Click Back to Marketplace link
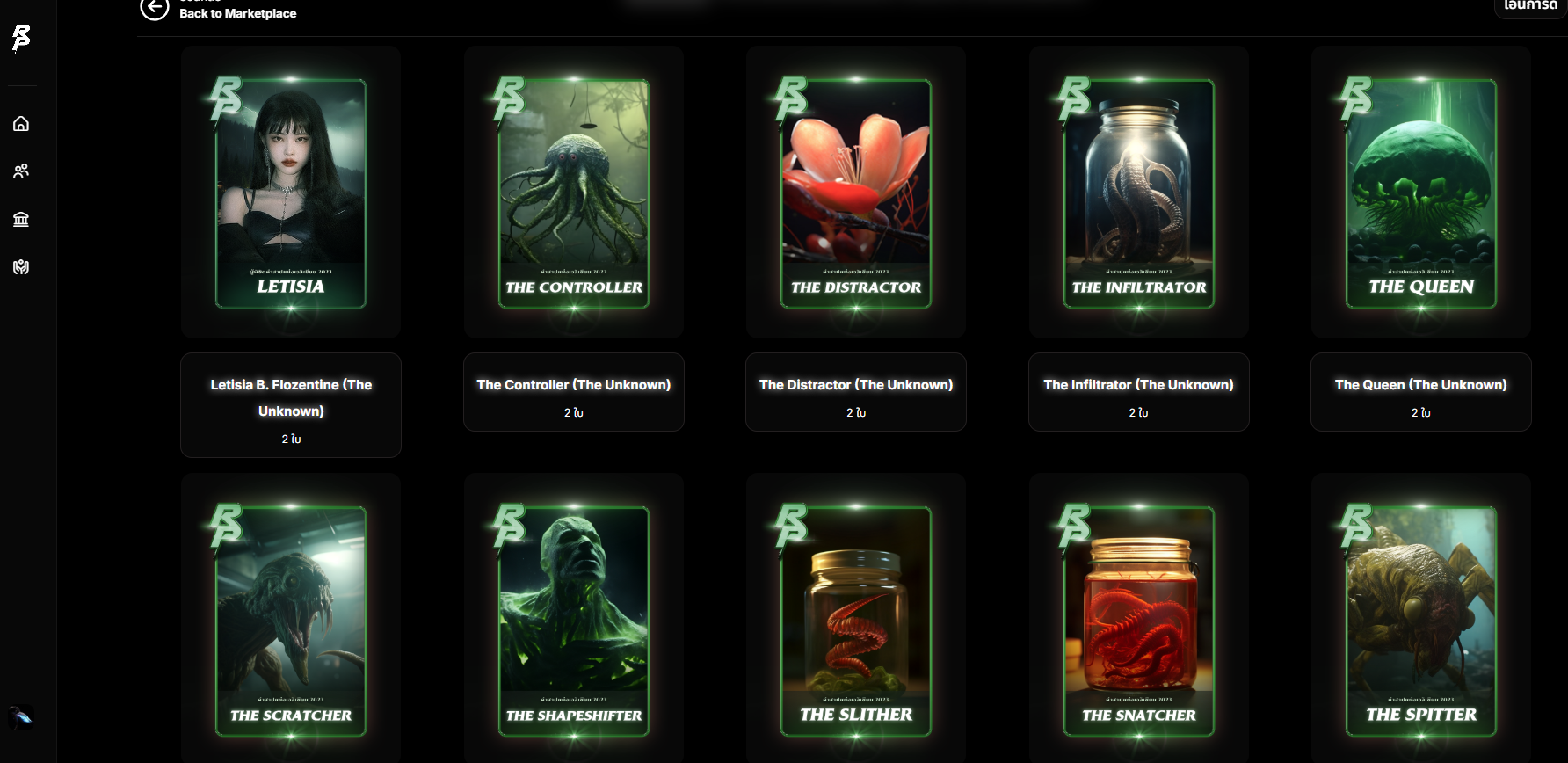 click(237, 13)
